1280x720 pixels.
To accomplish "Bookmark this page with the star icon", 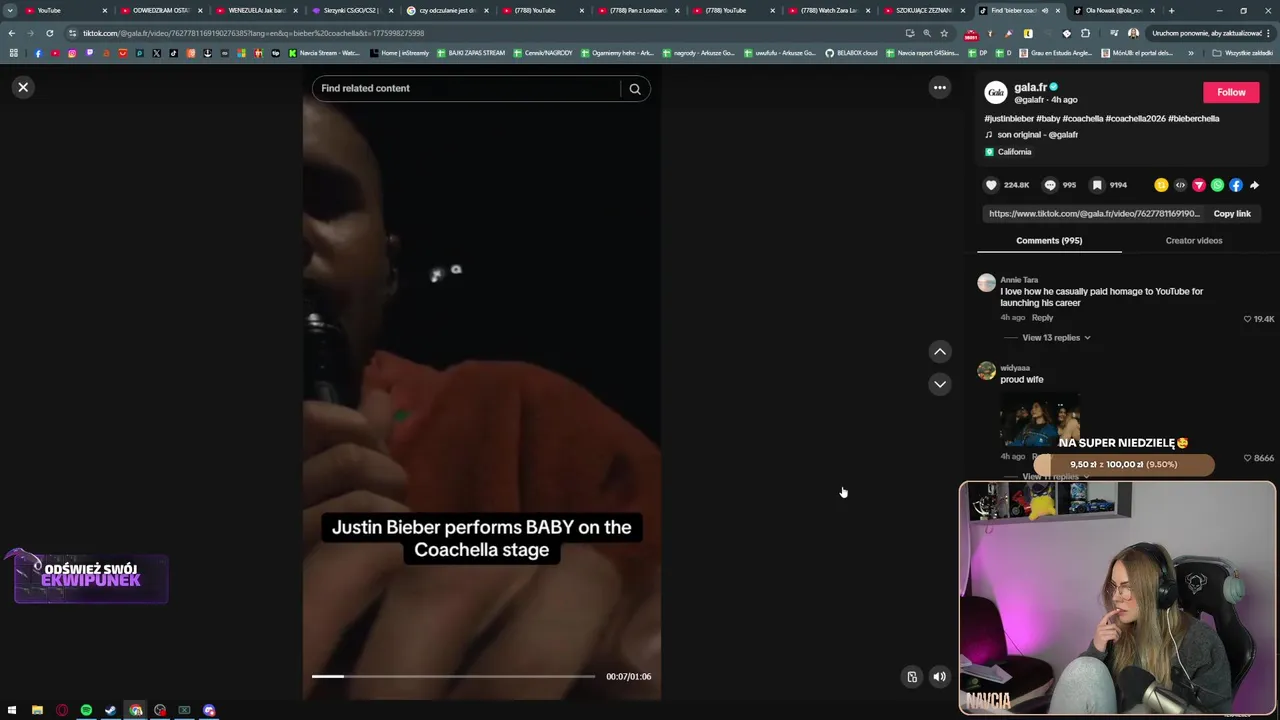I will [944, 33].
